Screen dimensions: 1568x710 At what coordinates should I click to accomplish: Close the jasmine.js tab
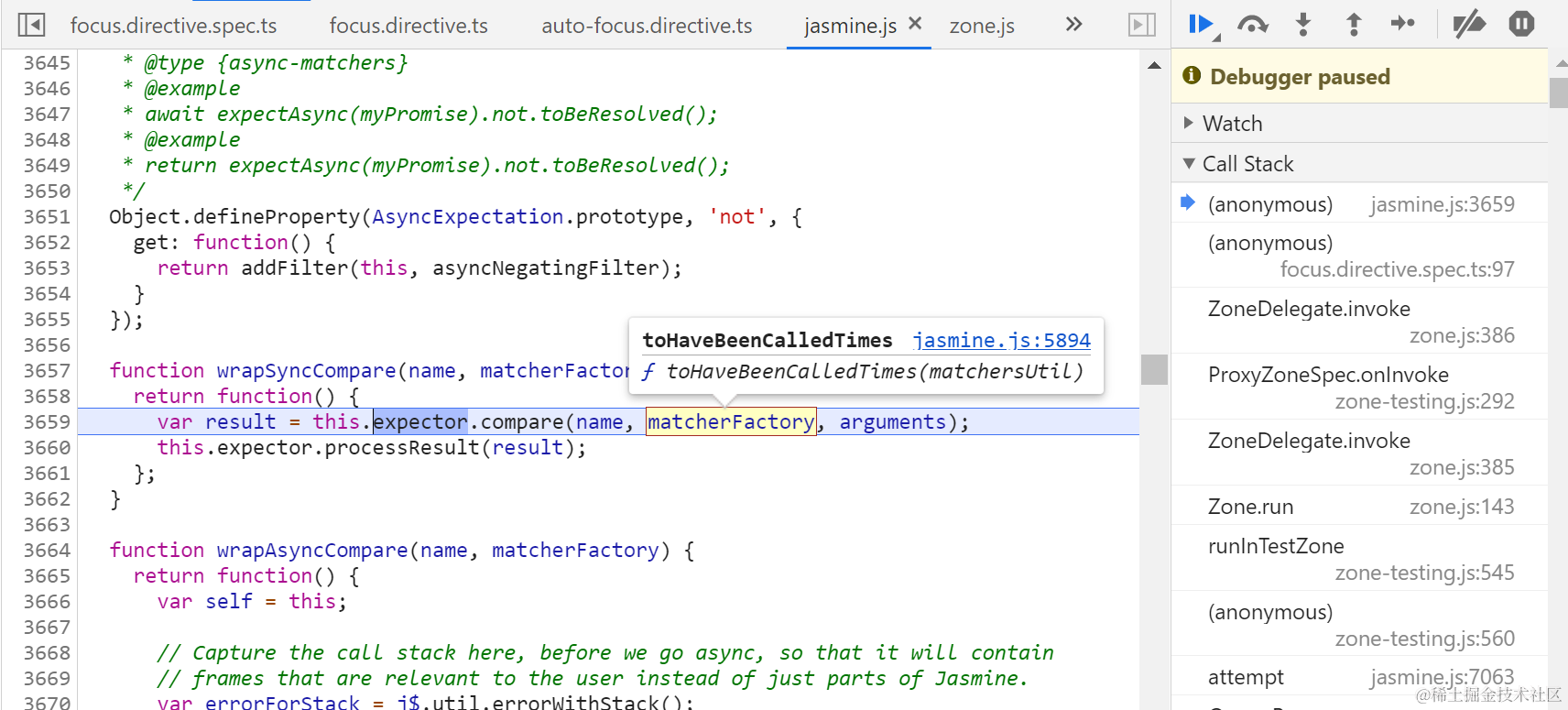pyautogui.click(x=915, y=24)
